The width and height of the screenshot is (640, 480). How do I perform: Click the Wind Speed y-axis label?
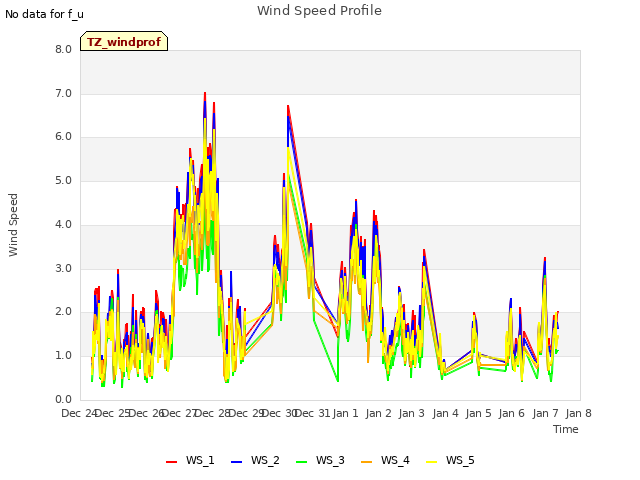pos(13,225)
